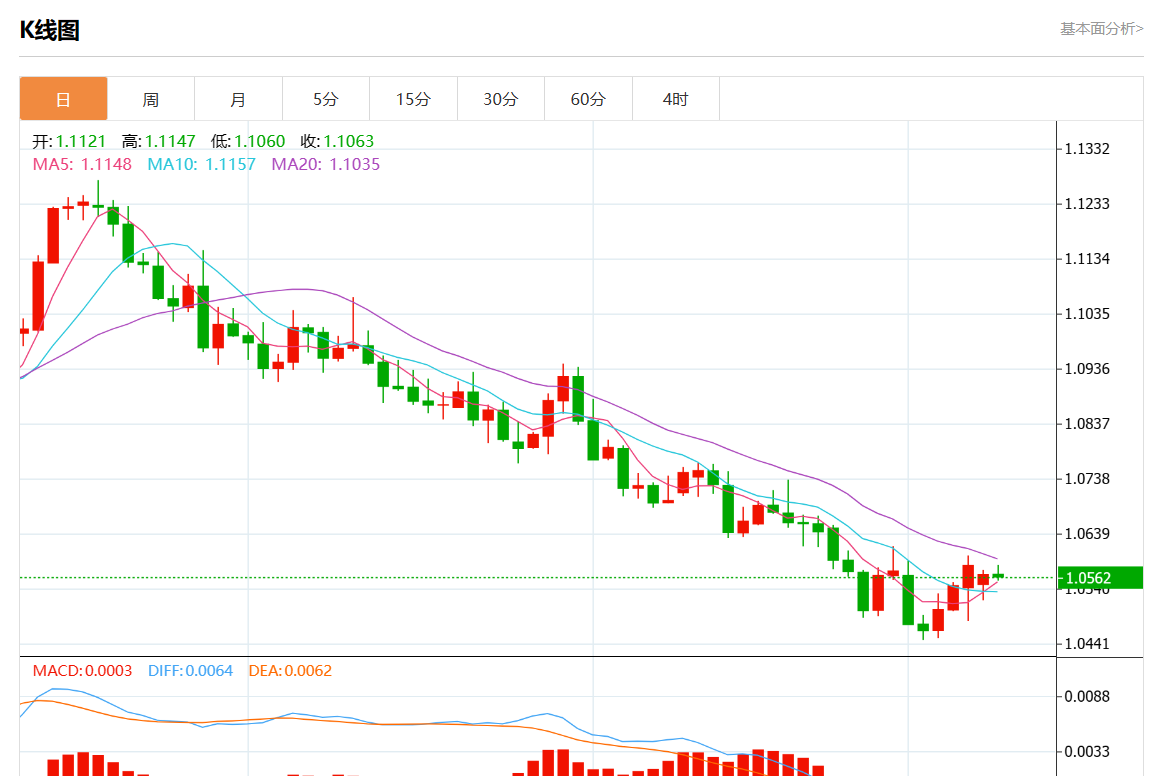Click the last green candlestick on the chart

[x=999, y=575]
